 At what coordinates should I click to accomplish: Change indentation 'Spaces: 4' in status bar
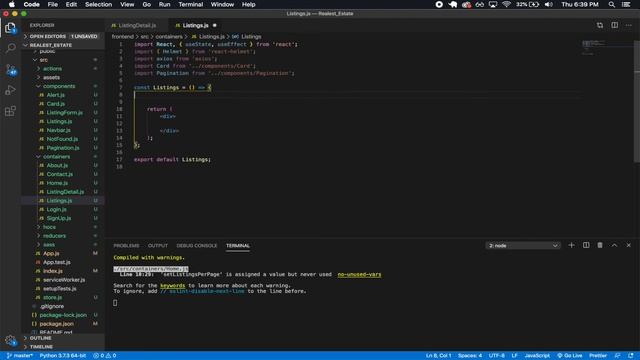coord(470,356)
